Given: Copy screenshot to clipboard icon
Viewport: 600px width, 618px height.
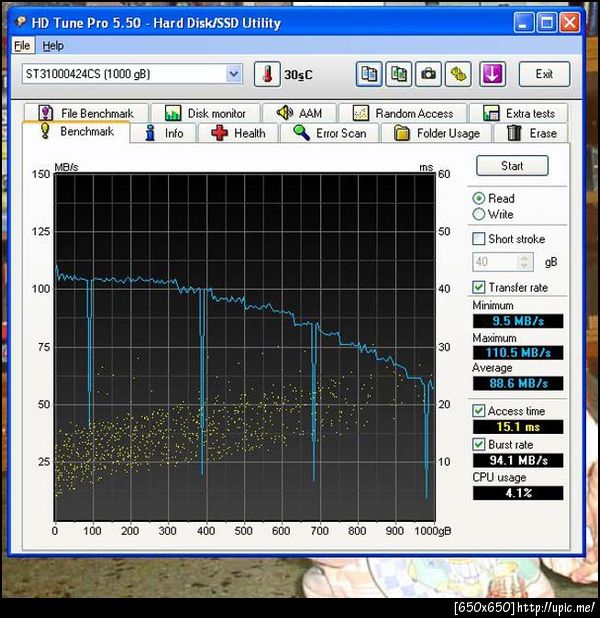Looking at the screenshot, I should pos(399,74).
